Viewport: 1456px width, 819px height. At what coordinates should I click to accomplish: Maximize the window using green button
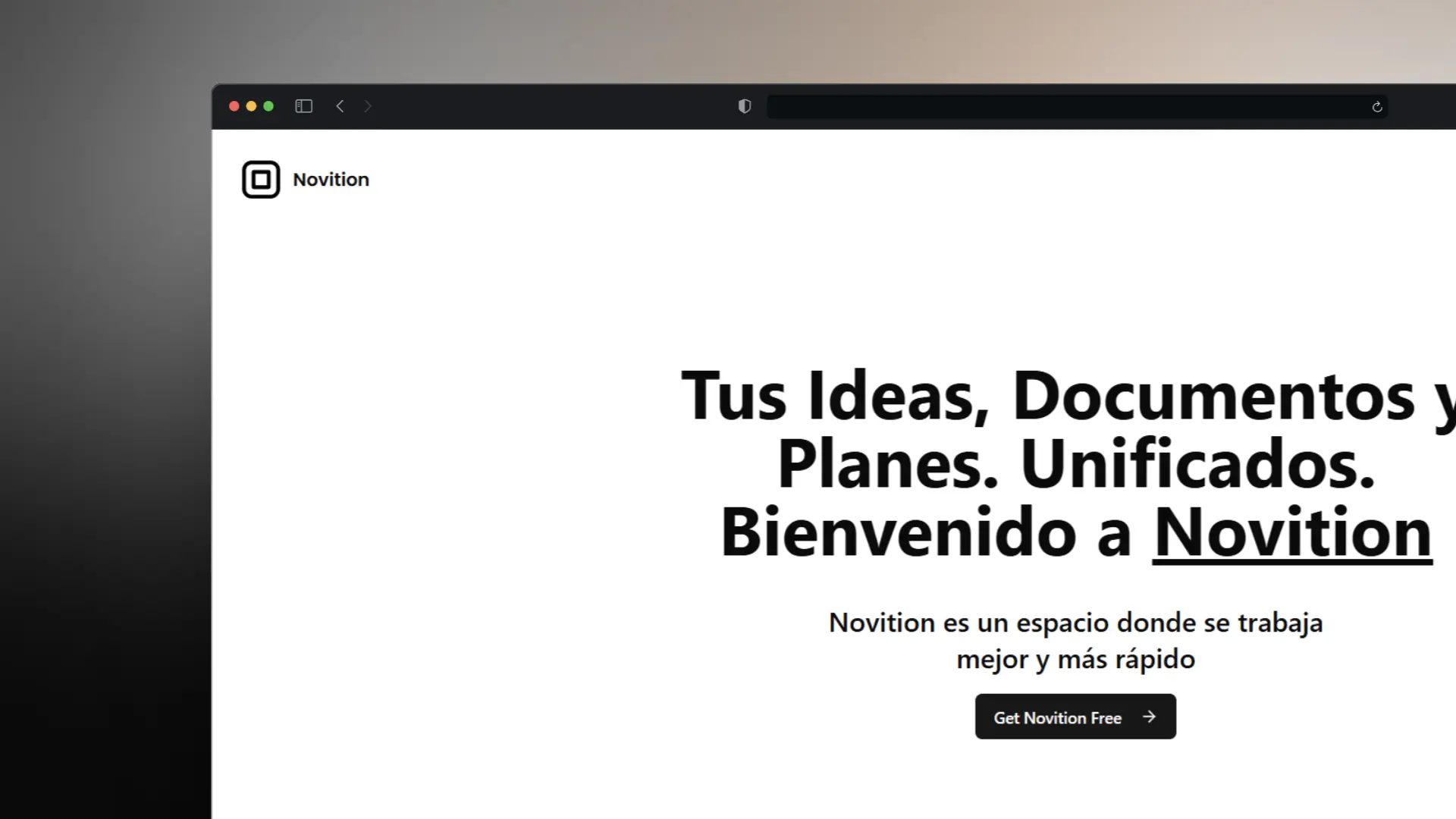[268, 106]
